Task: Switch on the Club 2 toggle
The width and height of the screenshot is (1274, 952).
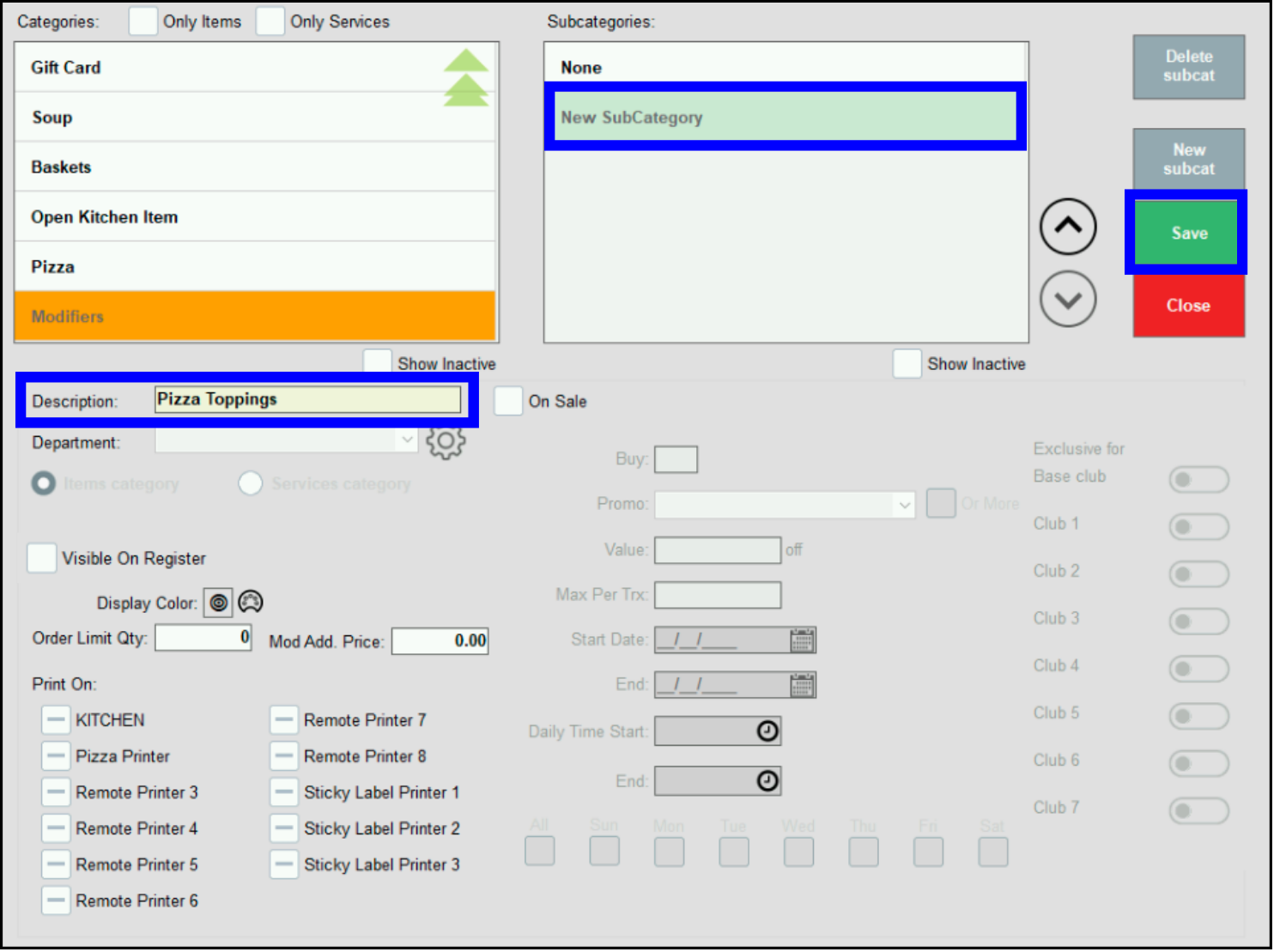Action: tap(1199, 574)
